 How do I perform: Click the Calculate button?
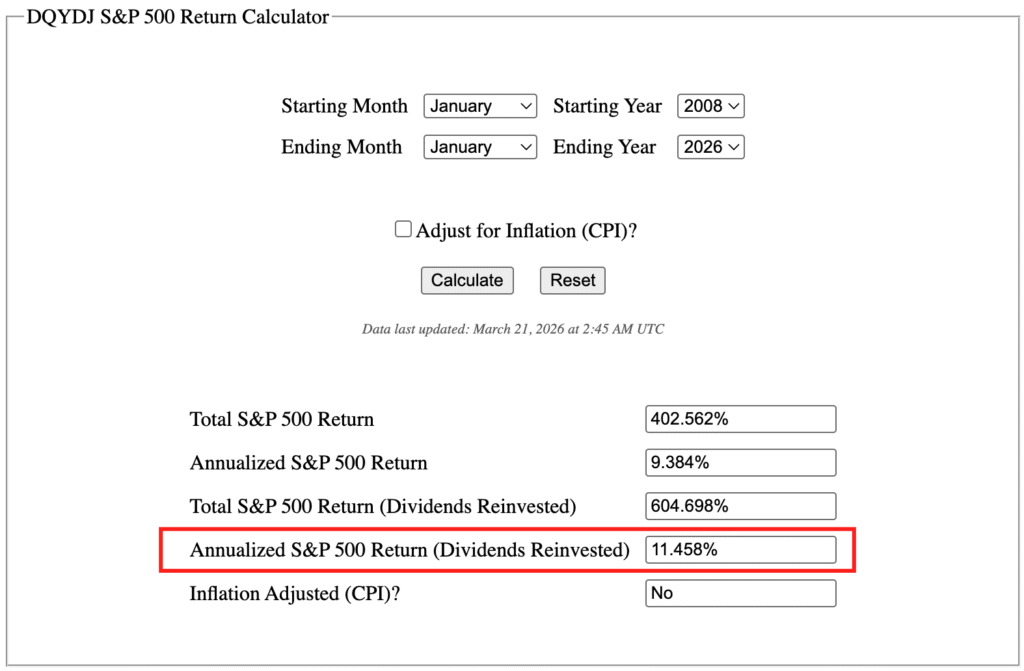coord(467,280)
